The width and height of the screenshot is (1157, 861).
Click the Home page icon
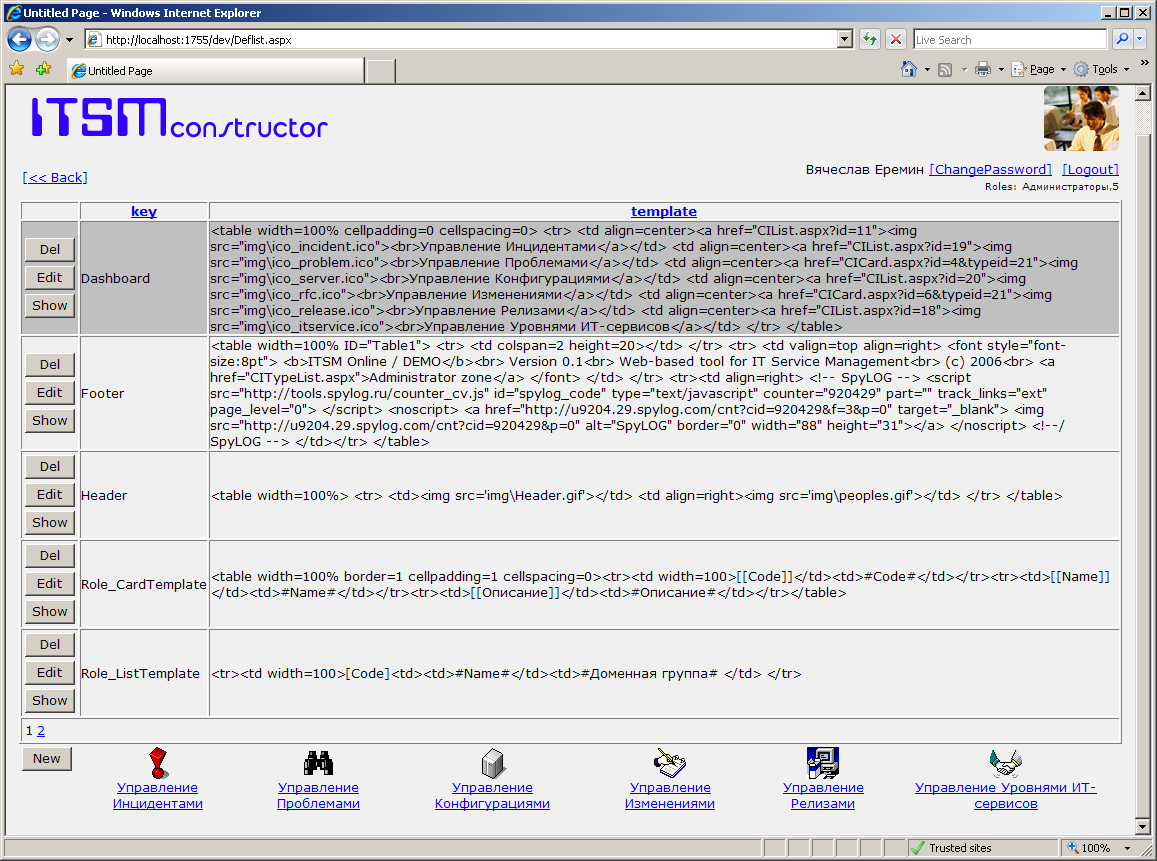(x=908, y=69)
